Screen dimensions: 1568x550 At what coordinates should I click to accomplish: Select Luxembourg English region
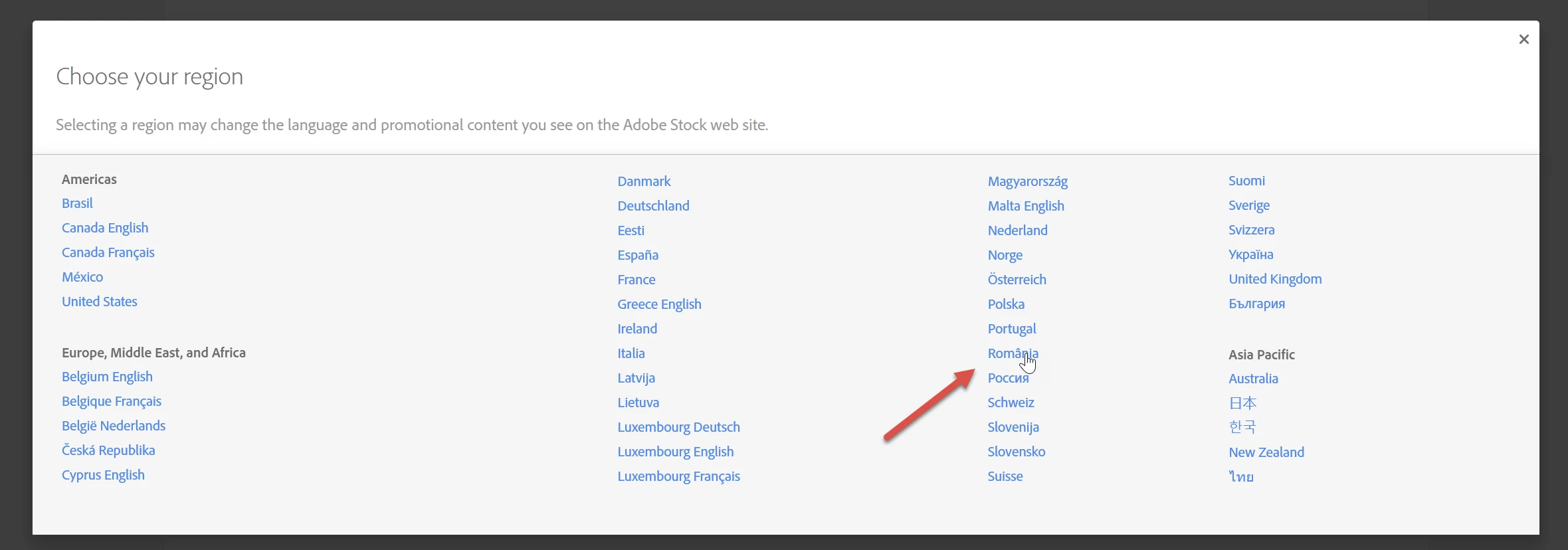675,452
